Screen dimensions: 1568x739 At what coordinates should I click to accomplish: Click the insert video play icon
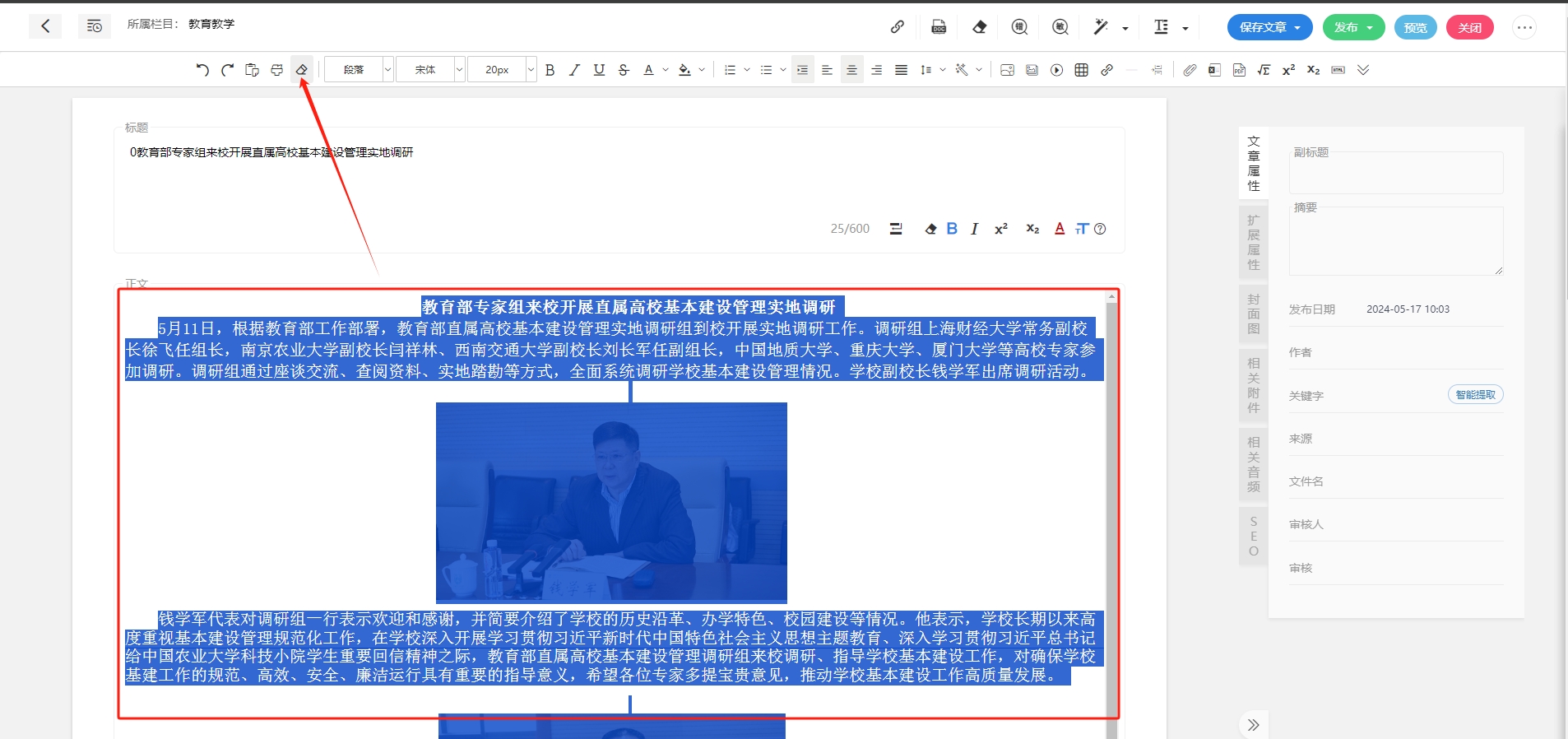click(1057, 70)
